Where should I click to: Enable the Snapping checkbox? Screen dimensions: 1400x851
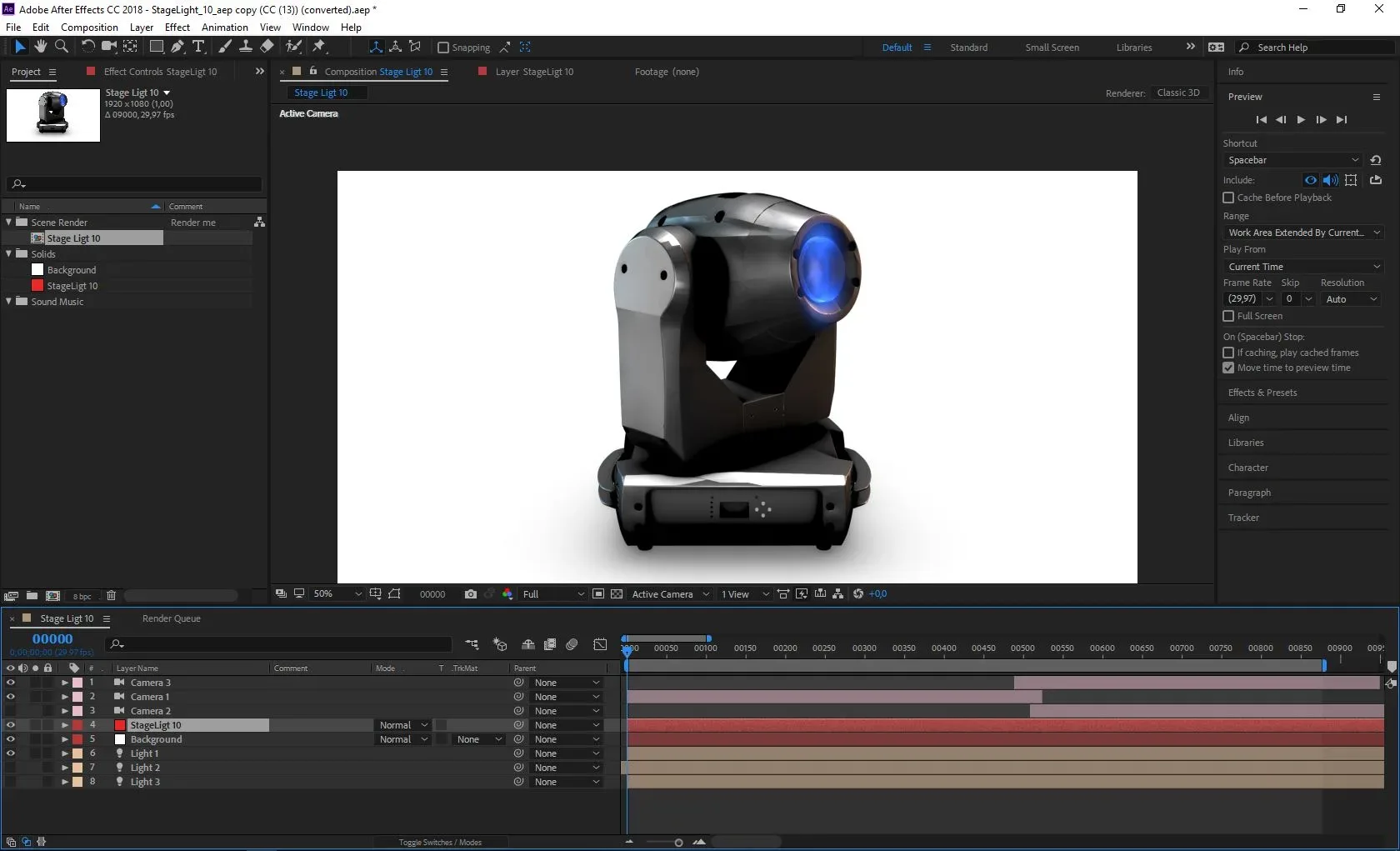point(443,48)
